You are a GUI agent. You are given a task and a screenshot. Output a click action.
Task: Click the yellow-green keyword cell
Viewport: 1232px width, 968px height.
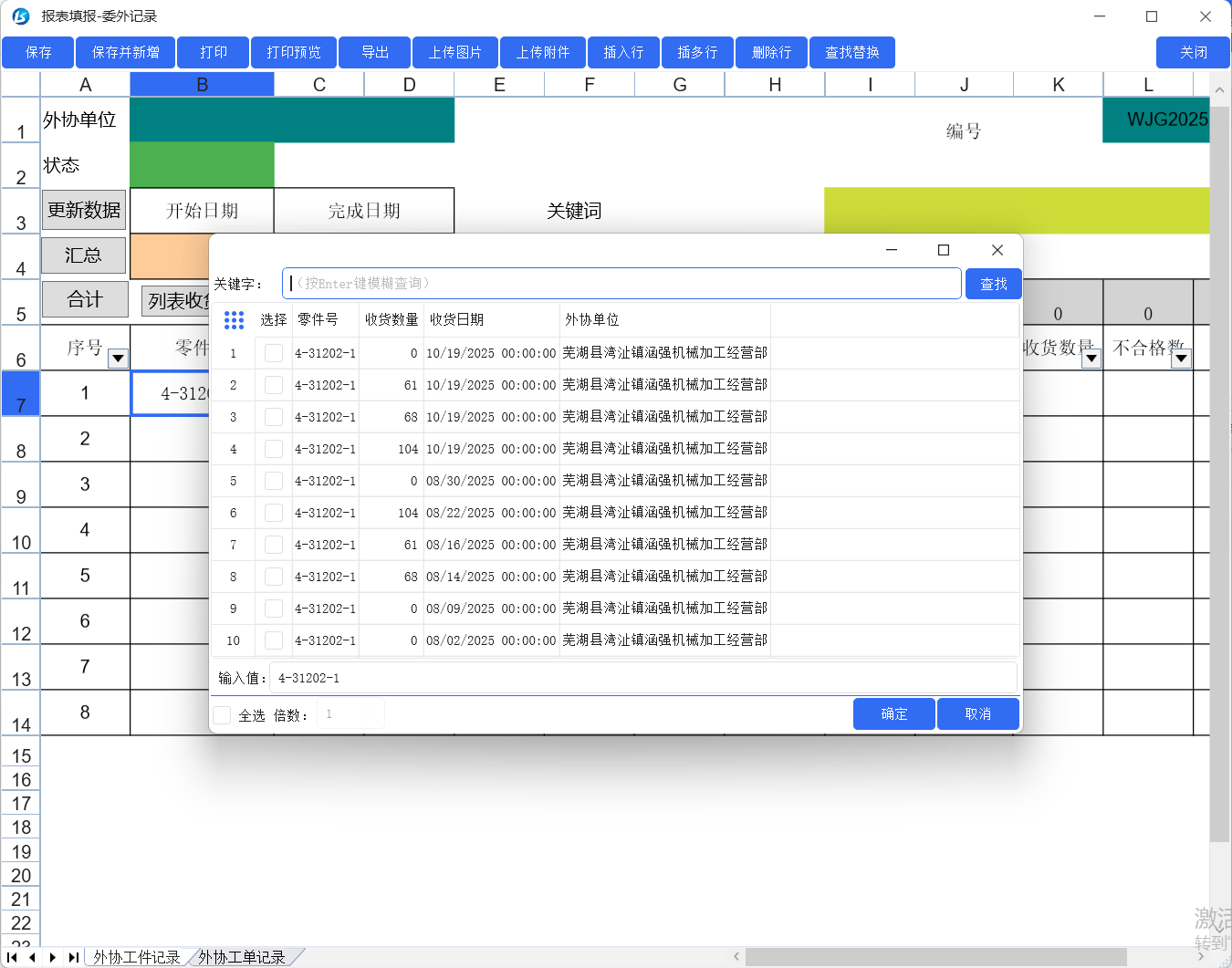(1016, 211)
